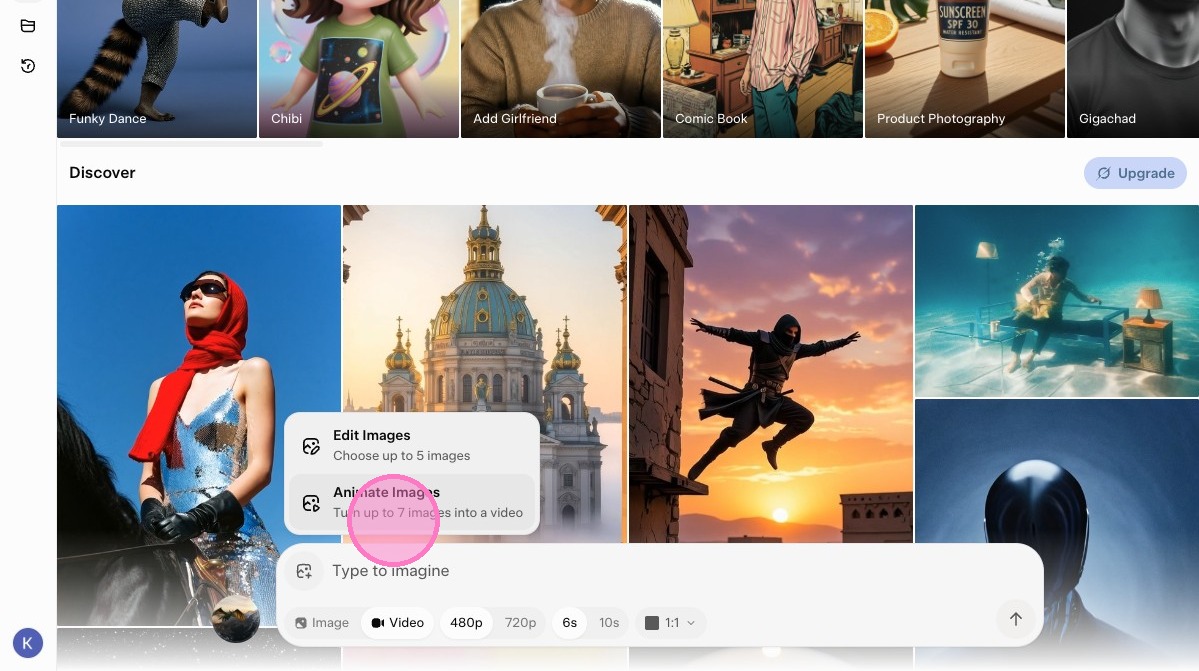
Task: Select Edit Images menu option
Action: pos(411,446)
